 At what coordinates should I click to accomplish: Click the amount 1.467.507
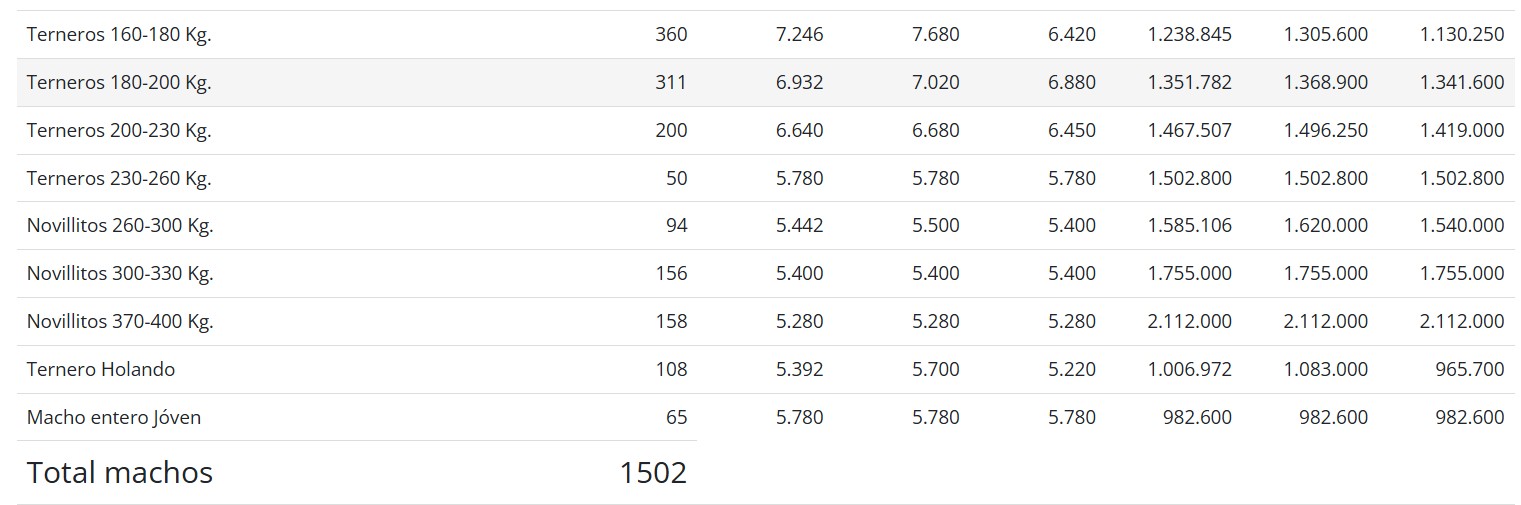pos(1189,131)
